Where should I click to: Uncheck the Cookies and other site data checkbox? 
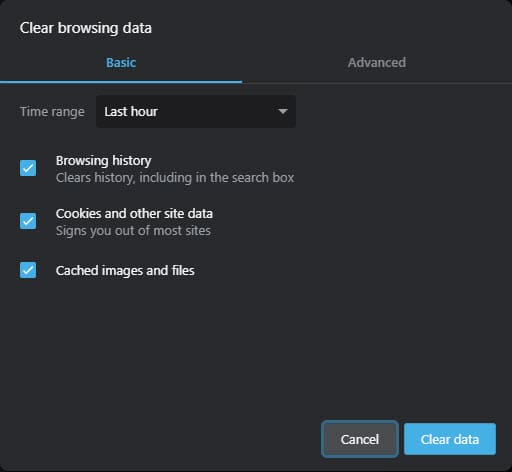tap(28, 221)
